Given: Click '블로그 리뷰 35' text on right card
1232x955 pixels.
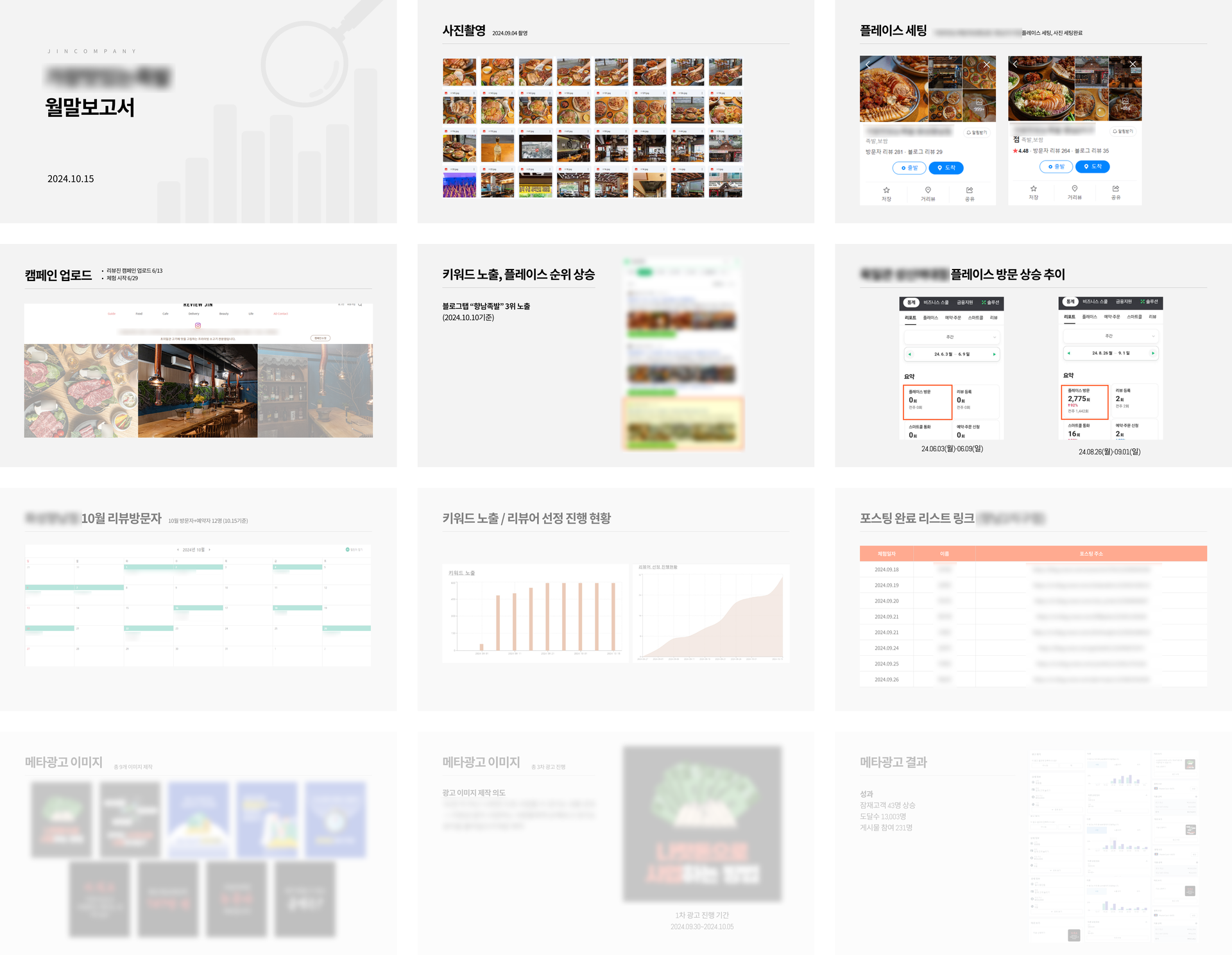Looking at the screenshot, I should [x=1091, y=151].
